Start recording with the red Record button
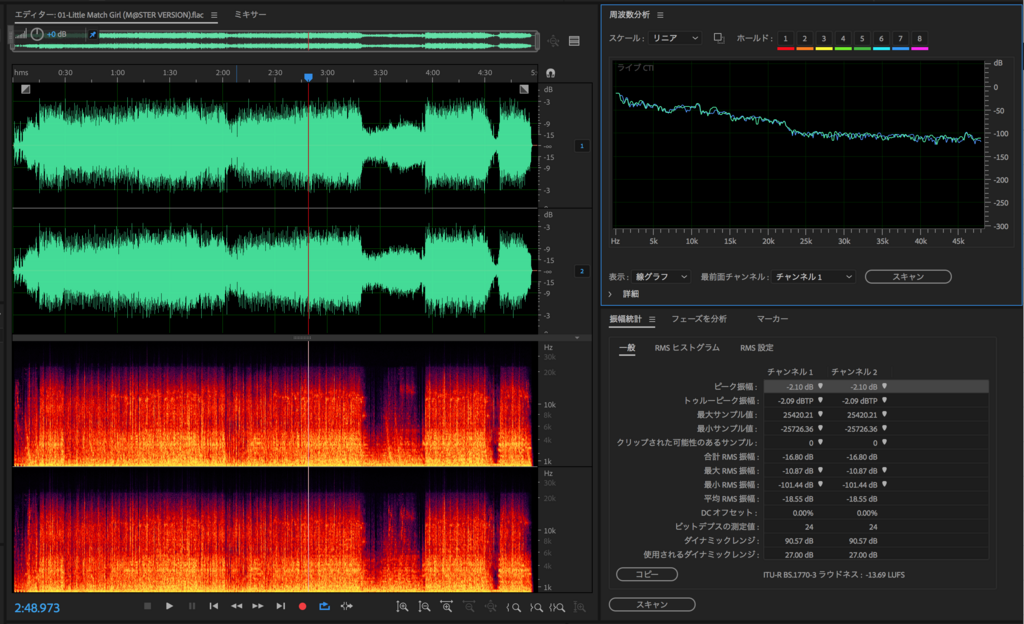 click(302, 606)
